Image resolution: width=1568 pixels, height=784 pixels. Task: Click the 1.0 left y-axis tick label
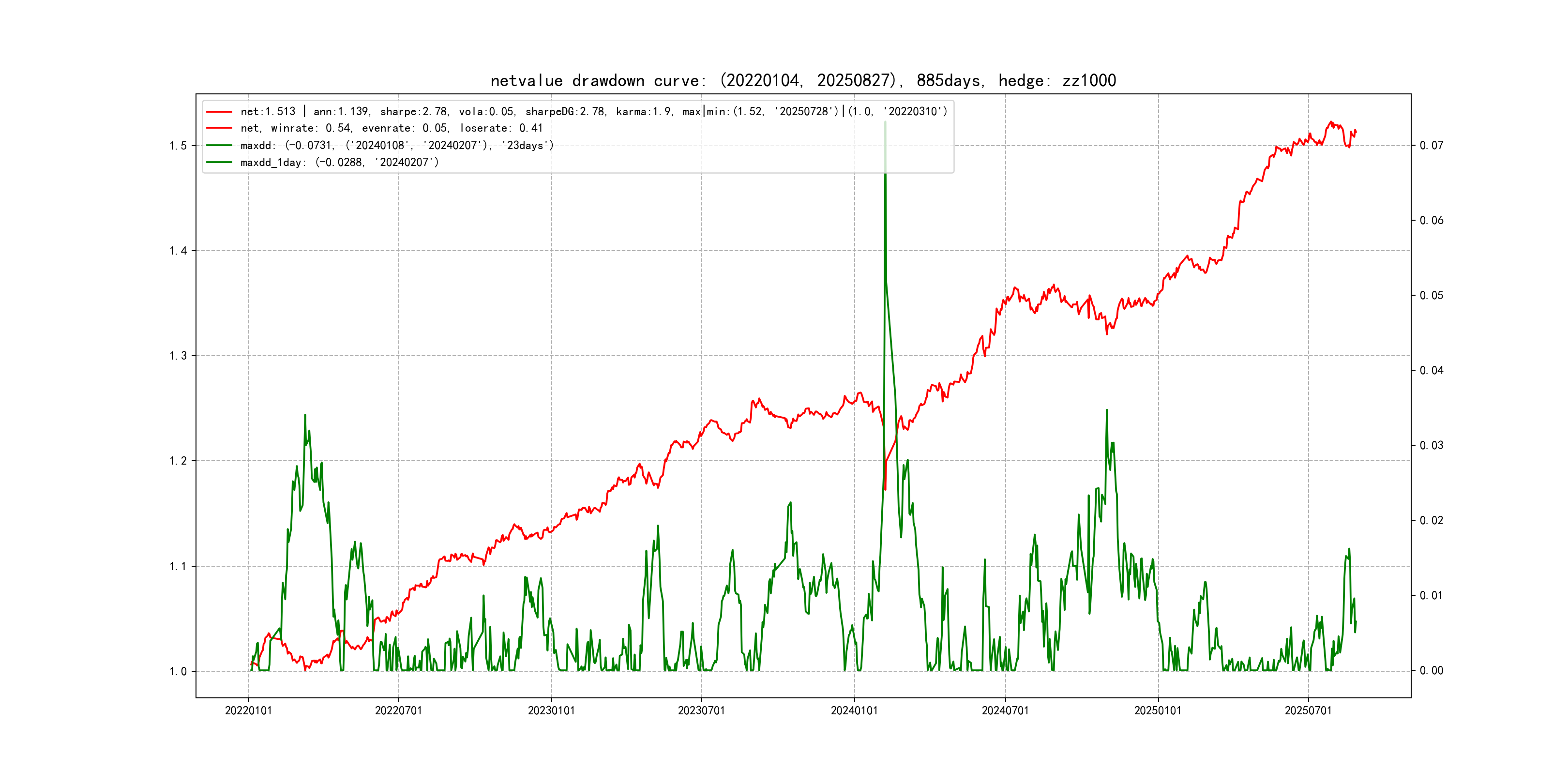178,671
